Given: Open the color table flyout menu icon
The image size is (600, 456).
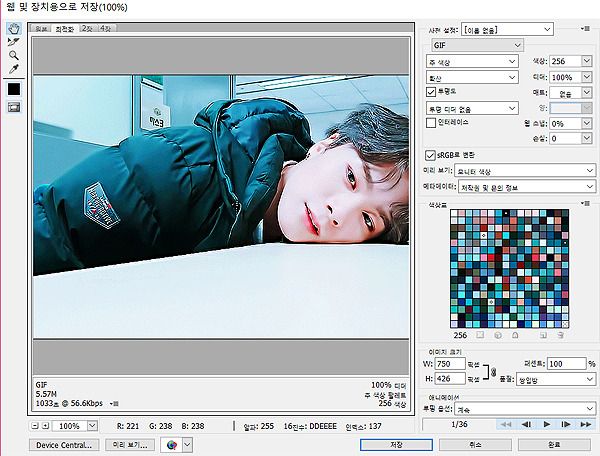Looking at the screenshot, I should tap(585, 203).
